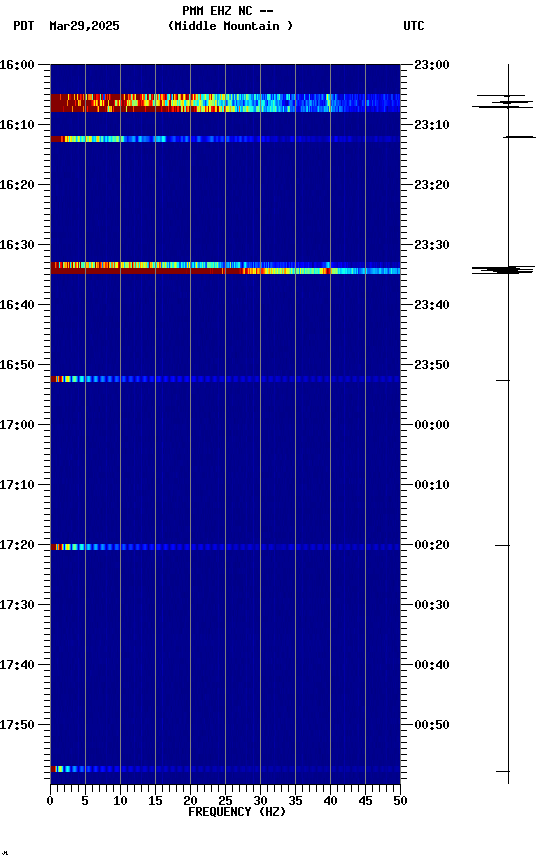The image size is (552, 864).
Task: Click the 30 Hz frequency tick label
Action: click(260, 801)
